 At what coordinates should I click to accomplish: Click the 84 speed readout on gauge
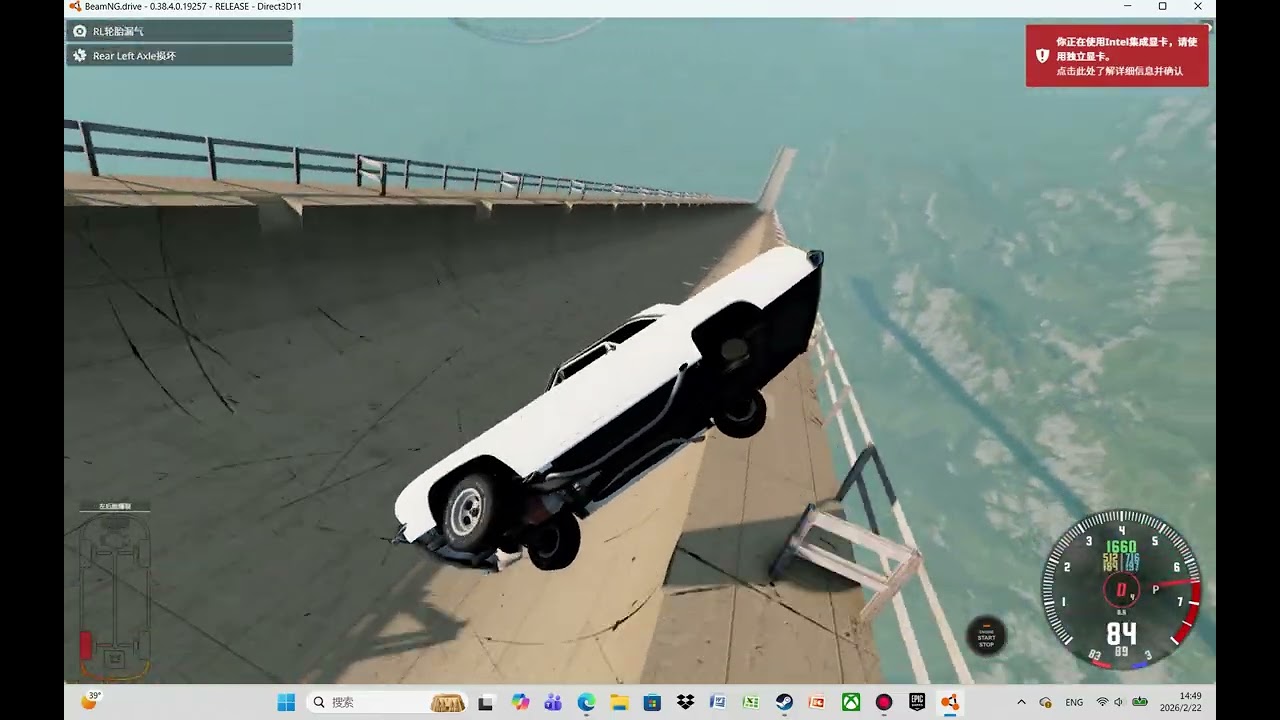[1121, 634]
